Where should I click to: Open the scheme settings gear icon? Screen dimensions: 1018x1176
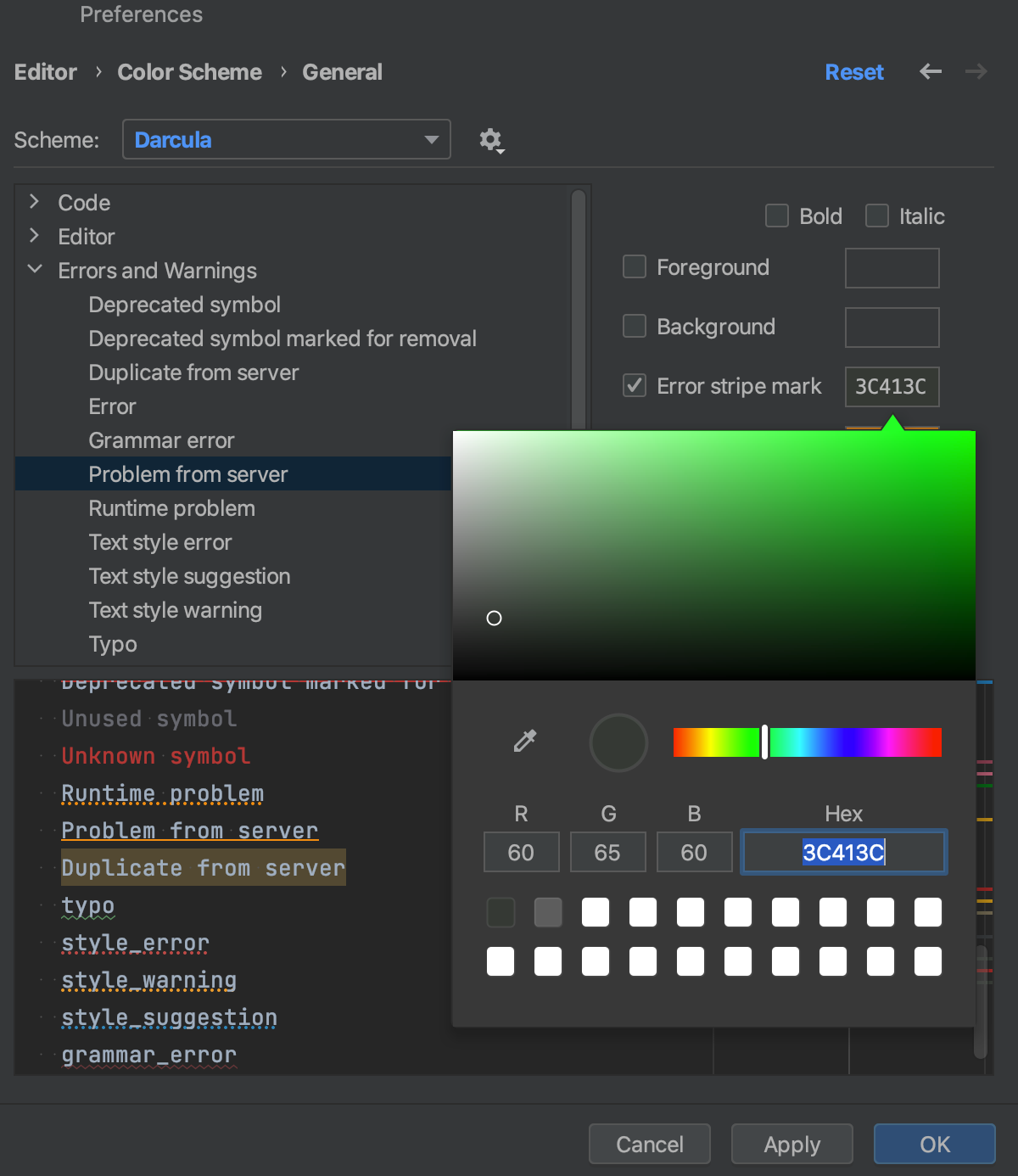tap(490, 139)
